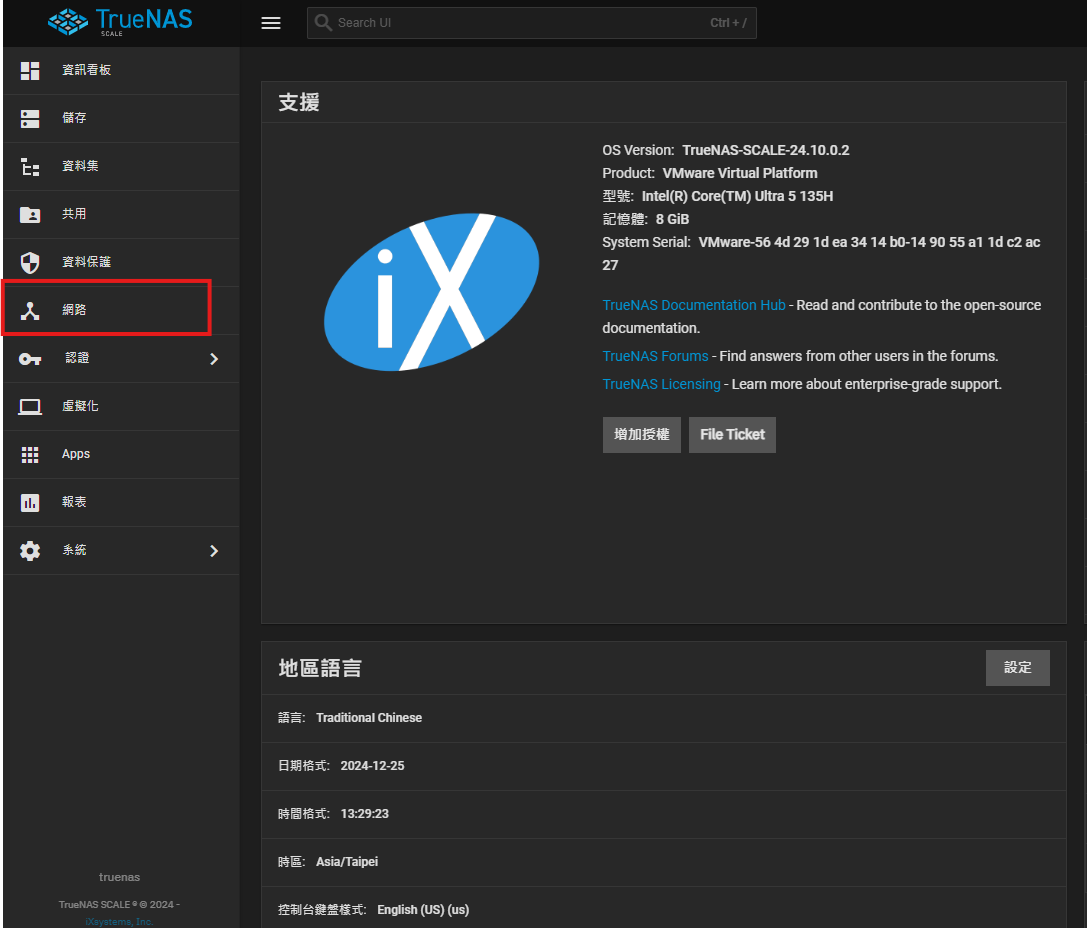
Task: Click the virtualization (虛擬化) laptop icon
Action: [x=30, y=406]
